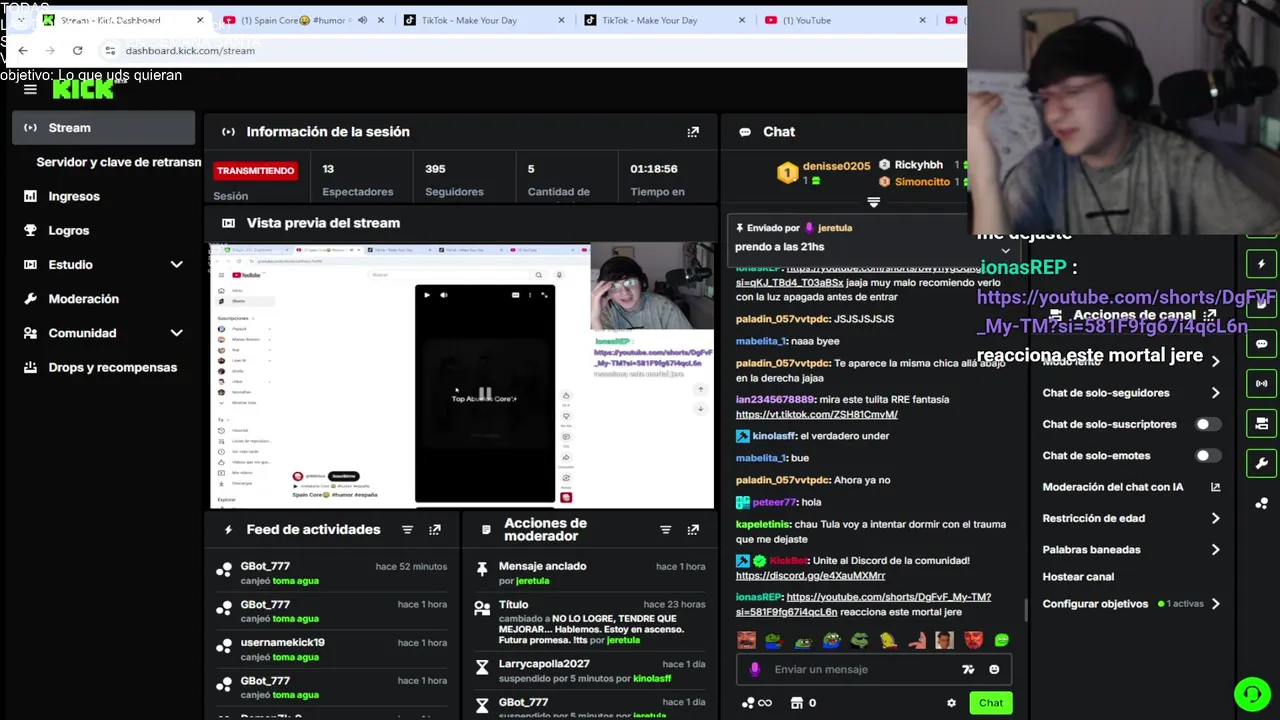Click jeretula link under Mensaje anclado
The height and width of the screenshot is (720, 1280).
[532, 581]
